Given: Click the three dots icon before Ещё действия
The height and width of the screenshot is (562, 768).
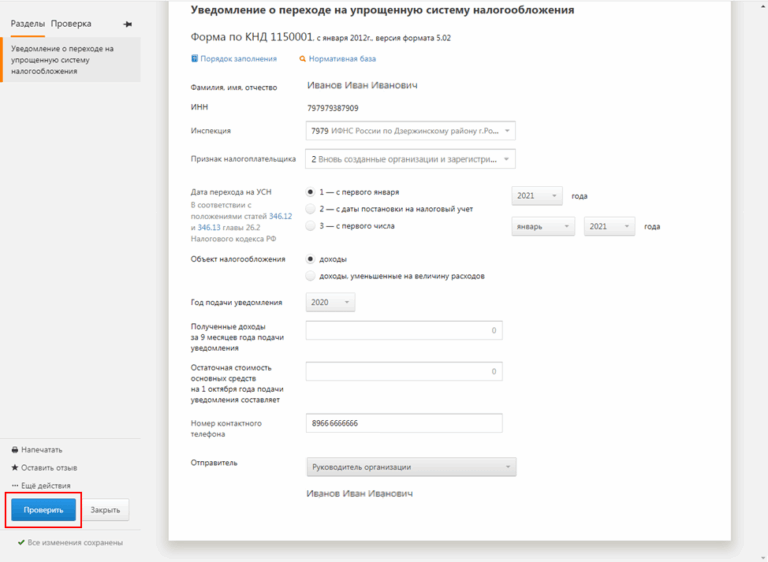Looking at the screenshot, I should 15,486.
